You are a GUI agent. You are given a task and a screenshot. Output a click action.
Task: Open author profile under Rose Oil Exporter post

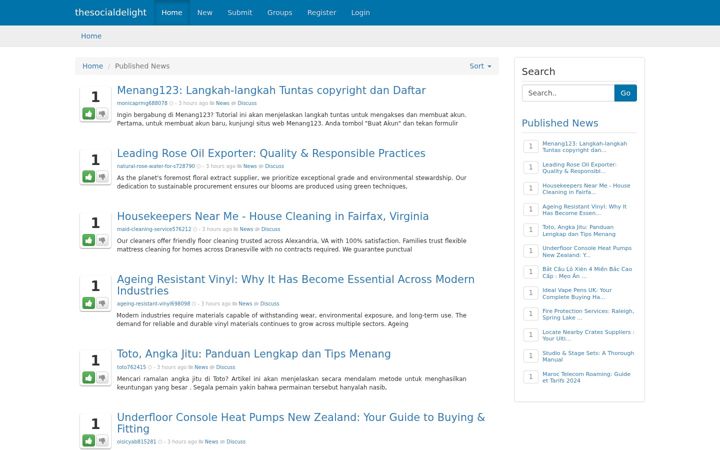(x=156, y=166)
